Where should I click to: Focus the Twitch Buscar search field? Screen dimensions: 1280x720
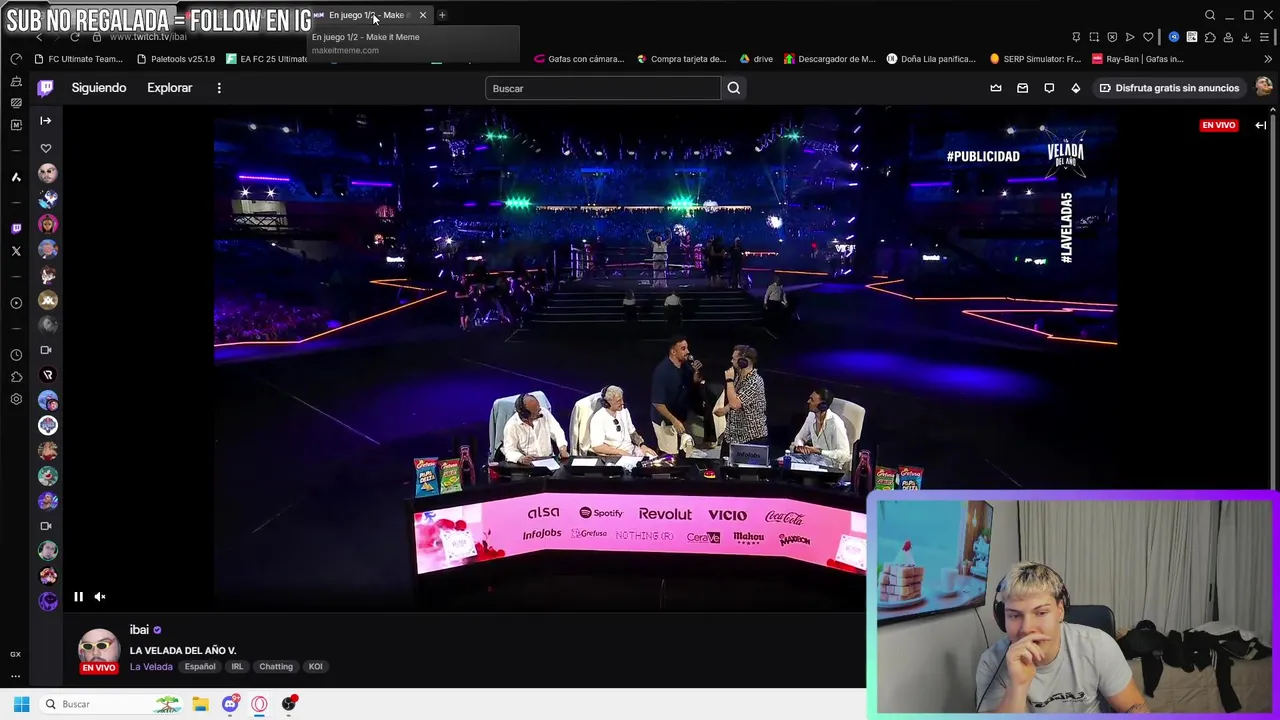click(603, 88)
